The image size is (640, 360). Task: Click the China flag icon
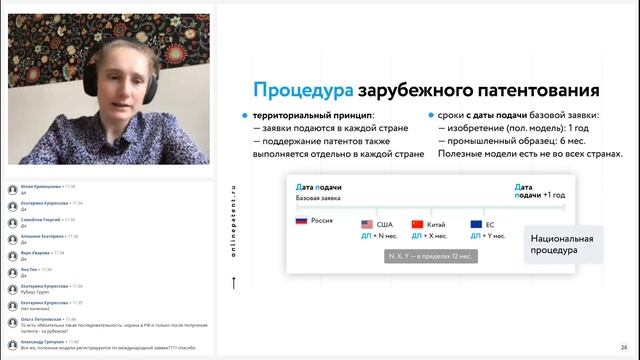point(417,224)
